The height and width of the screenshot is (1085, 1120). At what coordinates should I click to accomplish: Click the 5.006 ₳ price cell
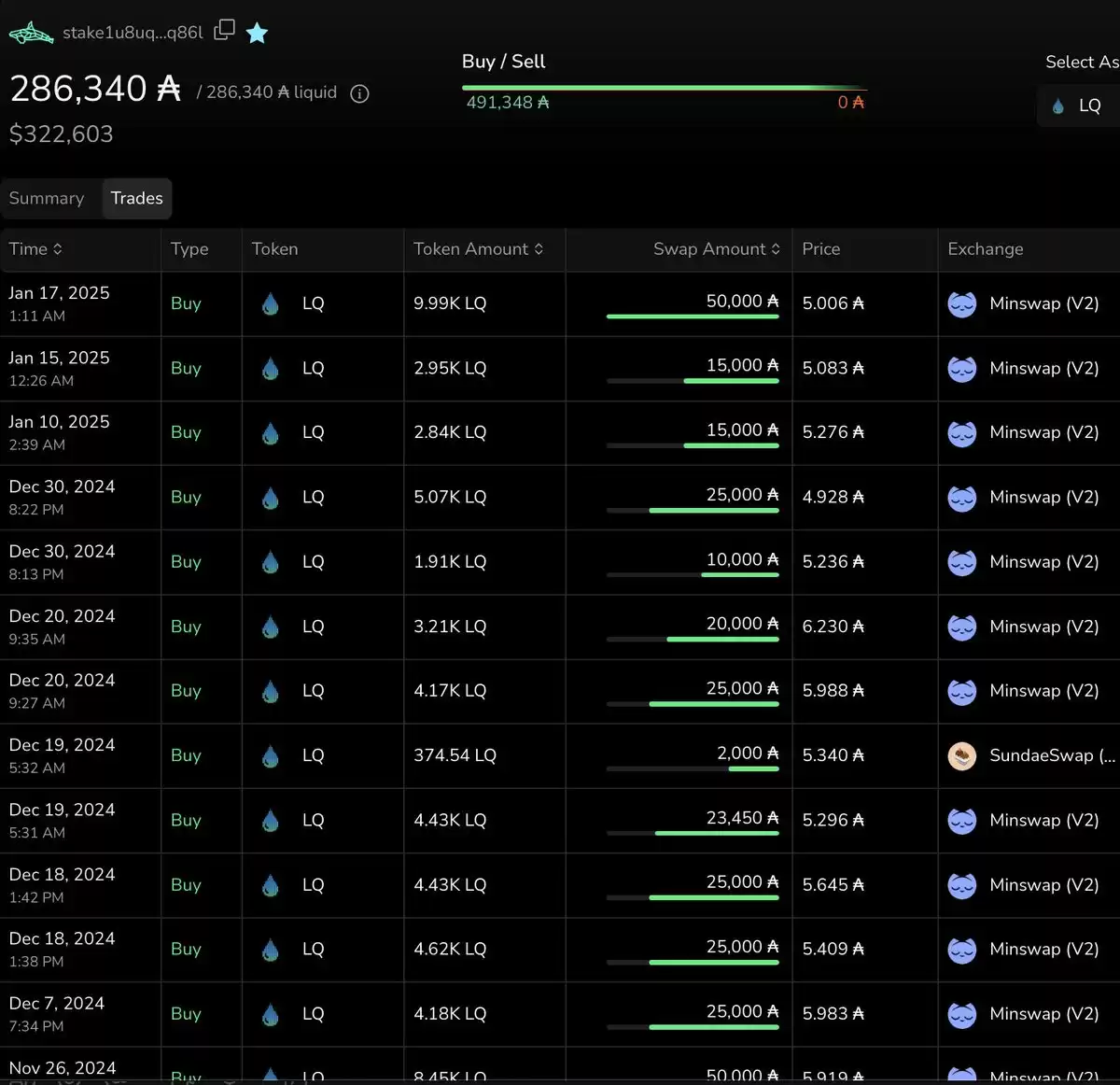point(833,303)
